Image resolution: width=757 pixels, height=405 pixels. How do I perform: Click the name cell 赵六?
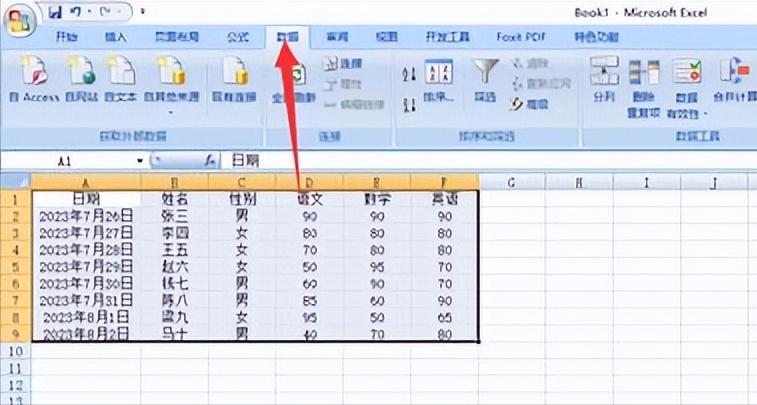(x=174, y=266)
